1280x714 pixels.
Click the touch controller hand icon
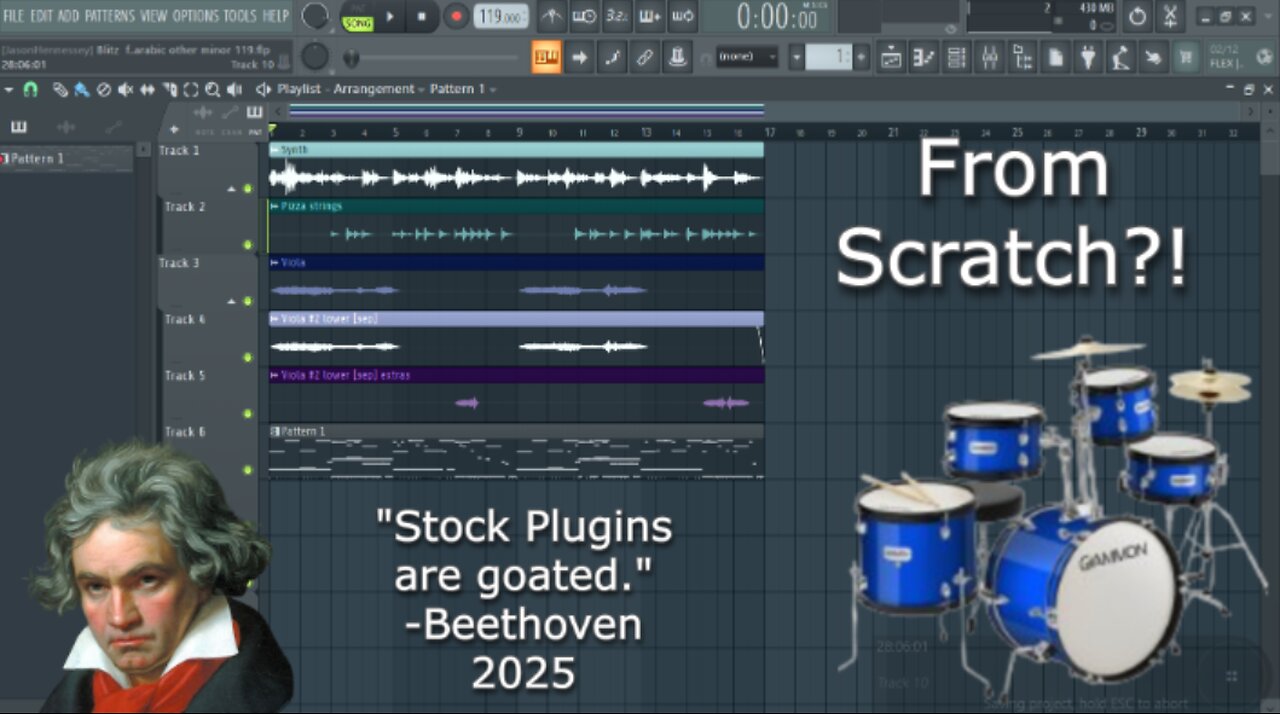coord(1153,57)
